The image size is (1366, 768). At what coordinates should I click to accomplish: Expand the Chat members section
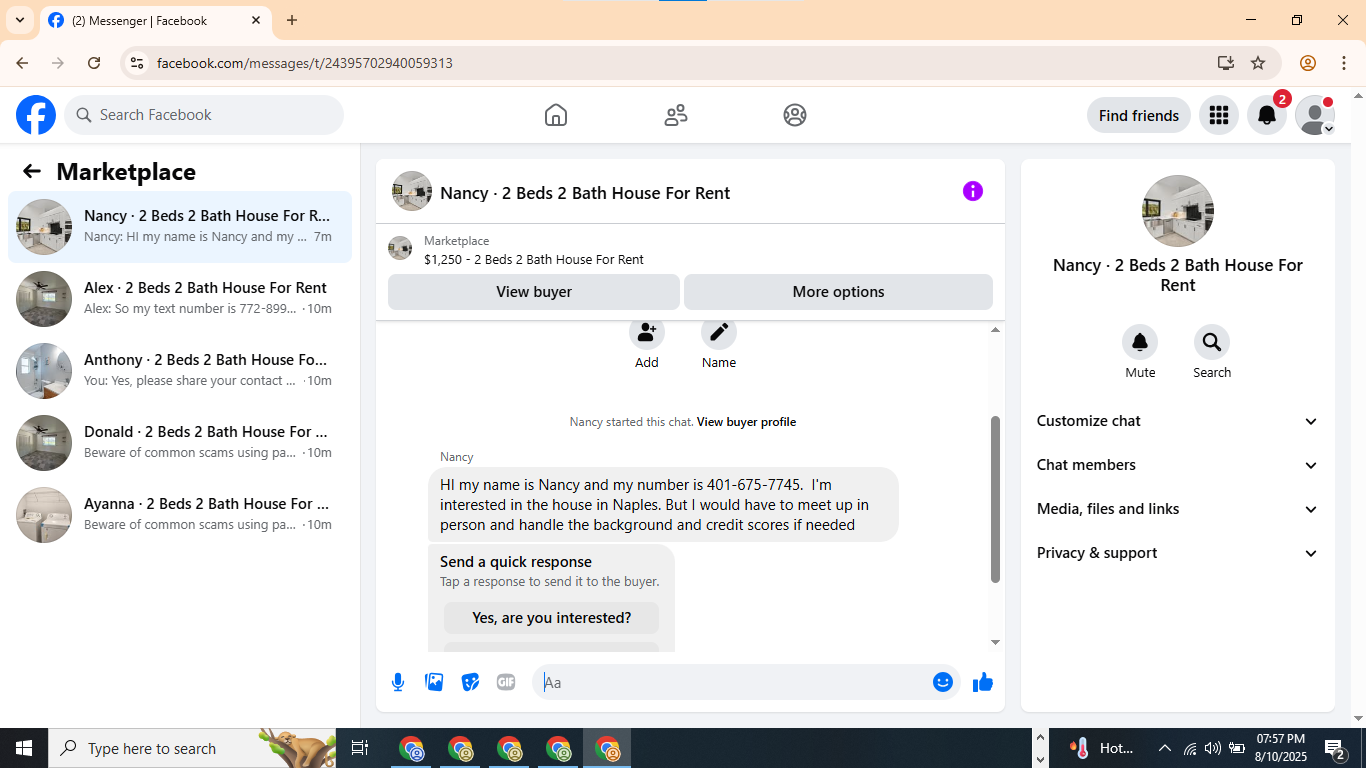(1178, 465)
